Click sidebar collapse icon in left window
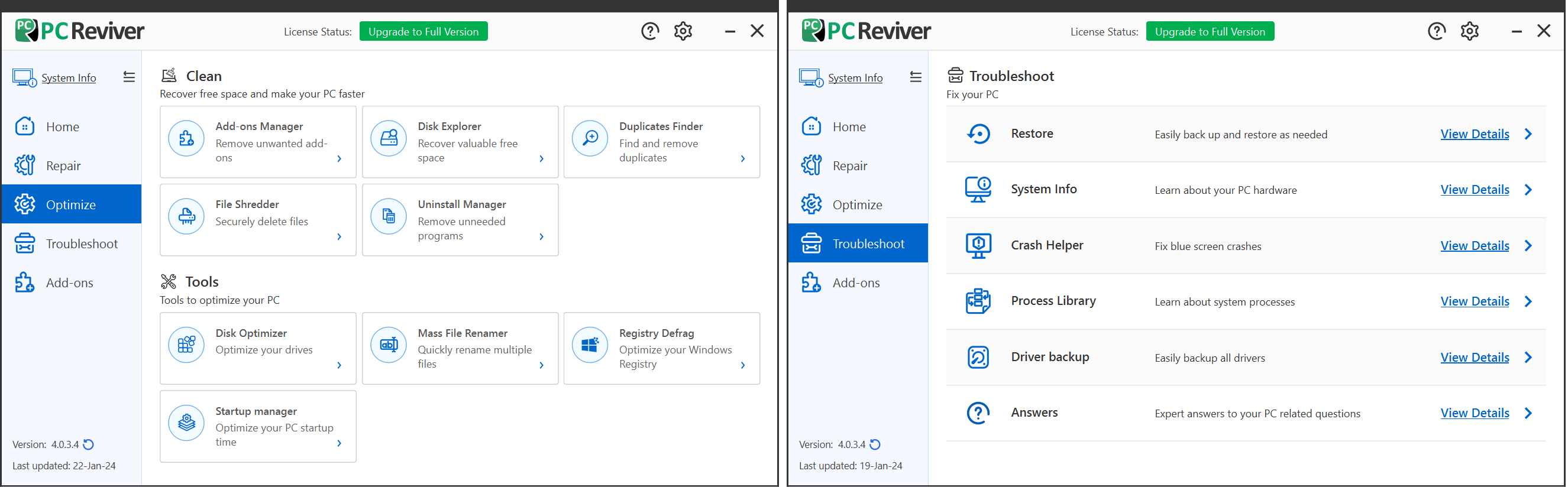1568x487 pixels. point(129,77)
